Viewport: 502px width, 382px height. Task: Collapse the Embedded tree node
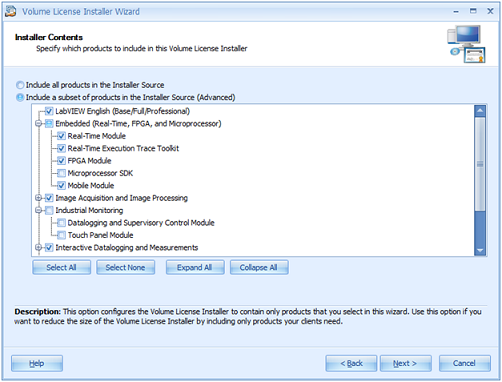38,124
